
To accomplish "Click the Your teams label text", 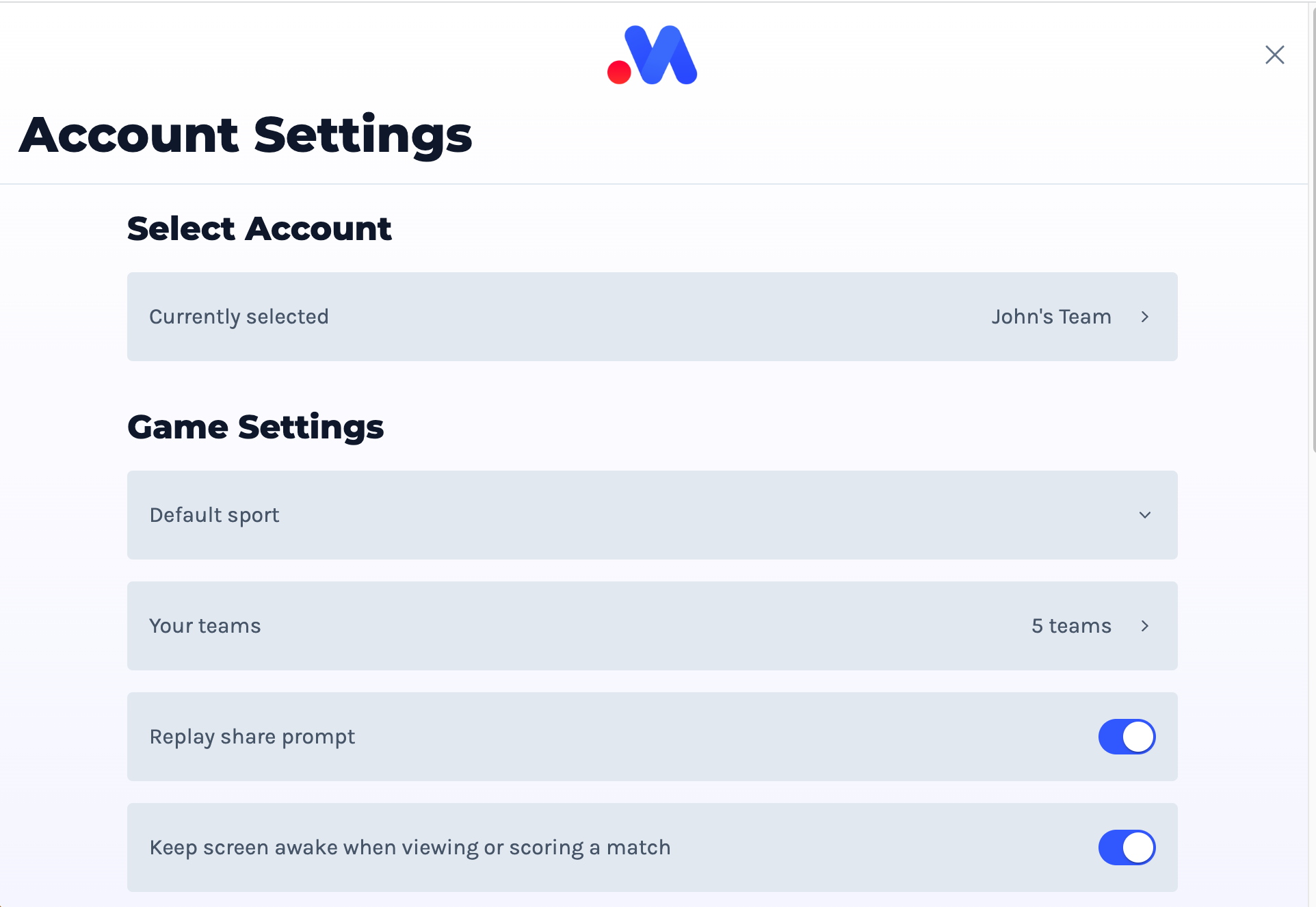I will coord(205,626).
